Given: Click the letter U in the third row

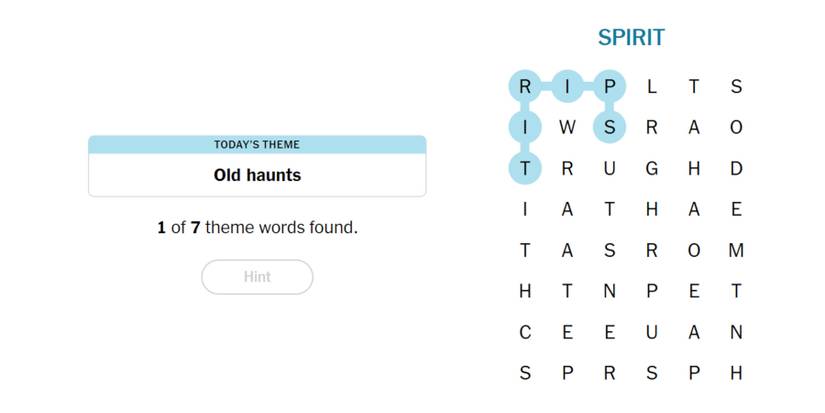Looking at the screenshot, I should (x=609, y=169).
